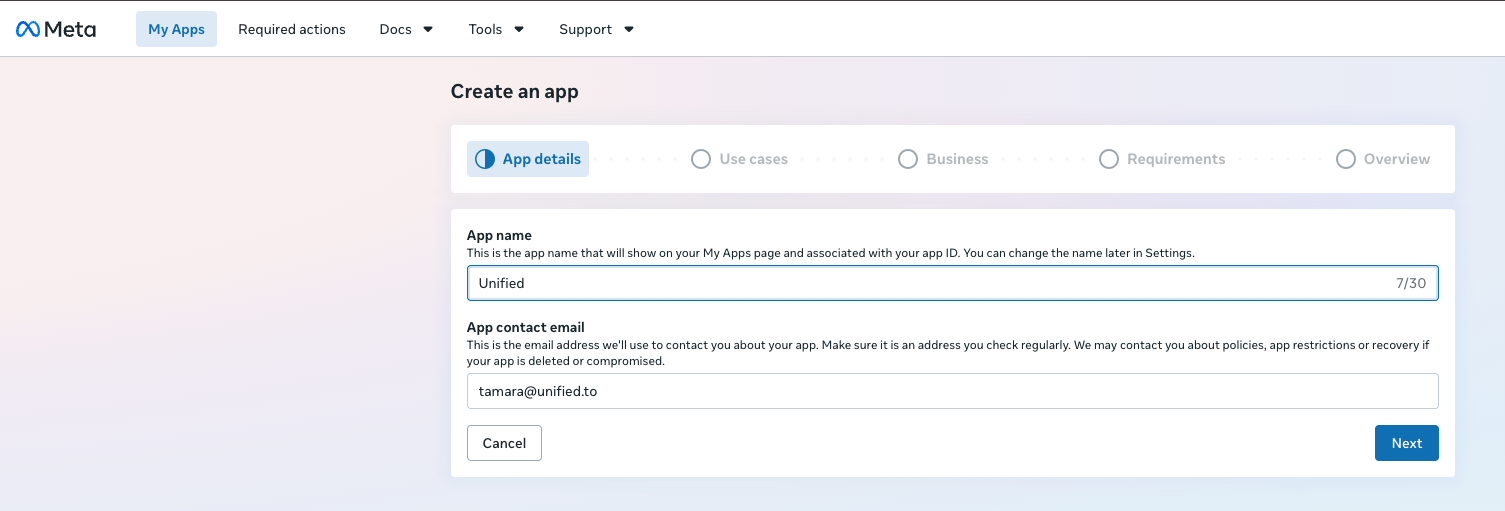
Task: Click the Business step circle
Action: [908, 159]
